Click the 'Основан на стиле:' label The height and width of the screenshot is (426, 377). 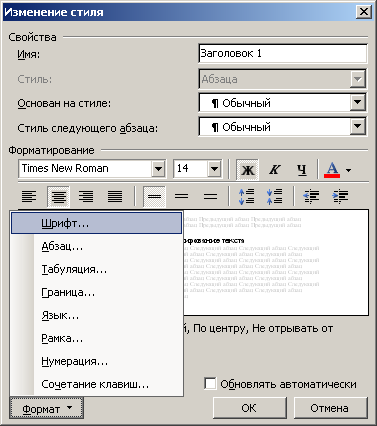(x=64, y=103)
